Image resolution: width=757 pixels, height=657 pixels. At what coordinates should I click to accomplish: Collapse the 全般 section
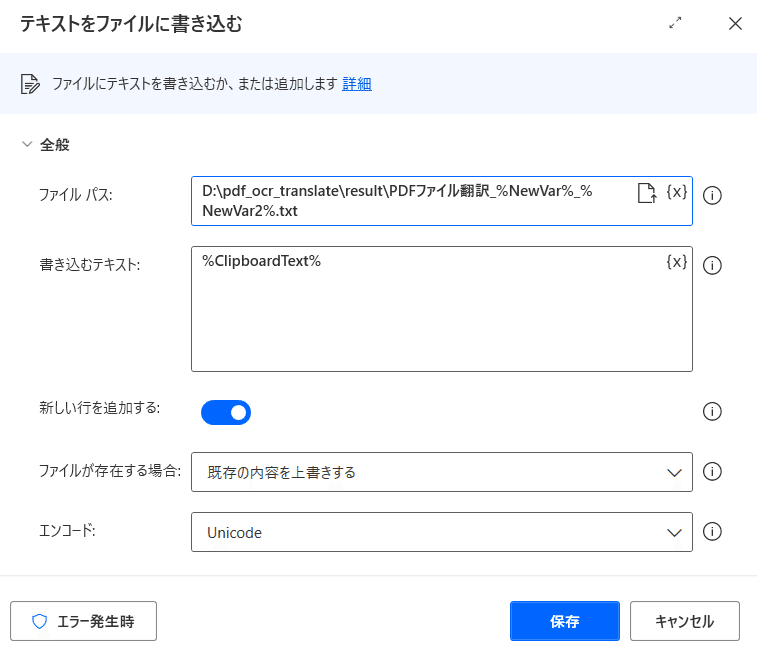tap(27, 144)
